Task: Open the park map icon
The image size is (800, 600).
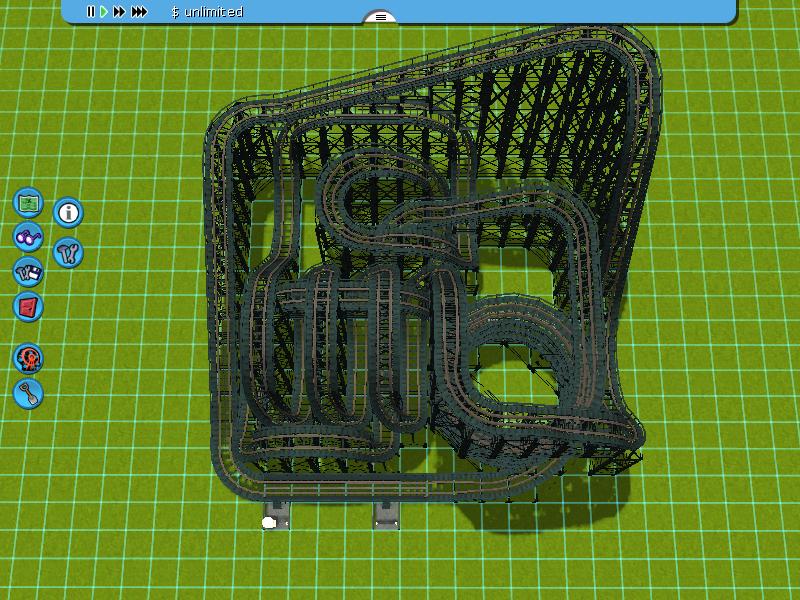Action: [x=28, y=203]
